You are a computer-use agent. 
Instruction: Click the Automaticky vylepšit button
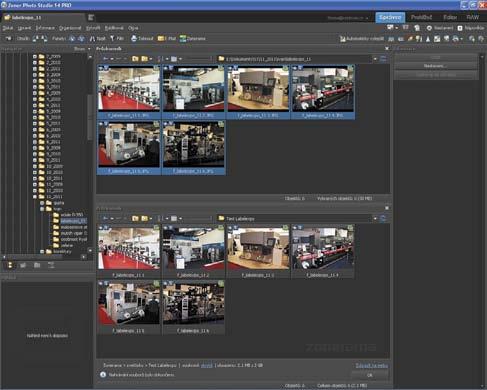point(361,39)
